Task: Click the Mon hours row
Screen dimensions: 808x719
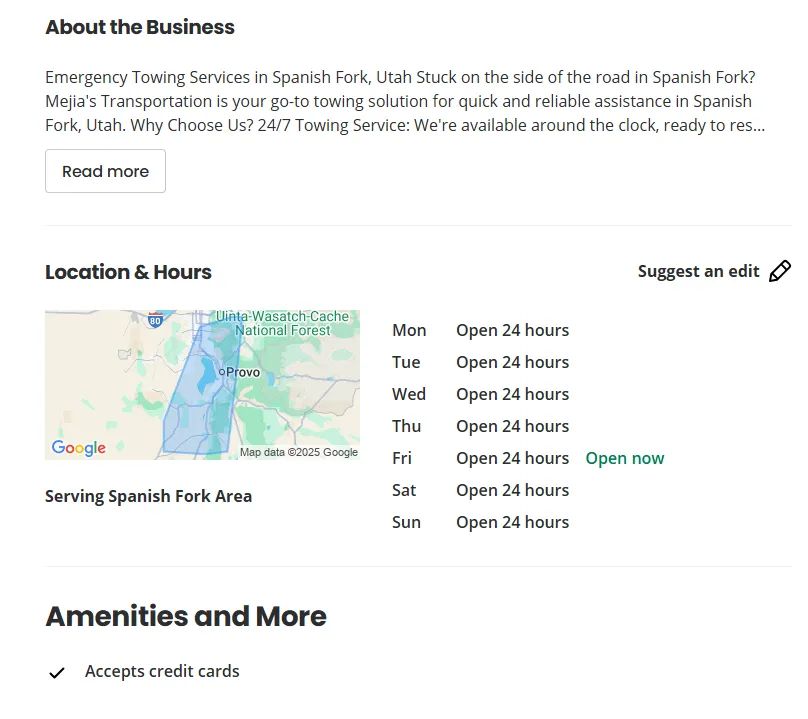Action: [480, 330]
